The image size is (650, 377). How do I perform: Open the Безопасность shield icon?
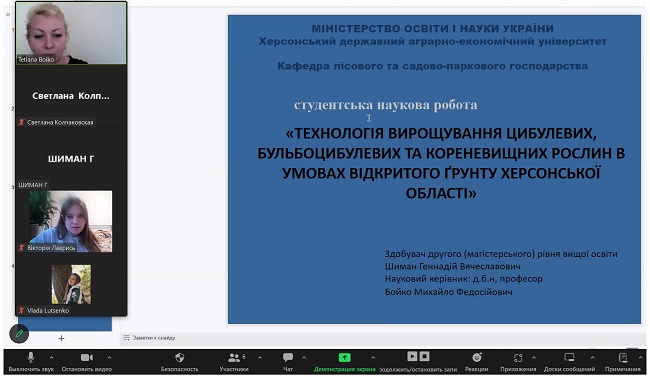click(179, 358)
